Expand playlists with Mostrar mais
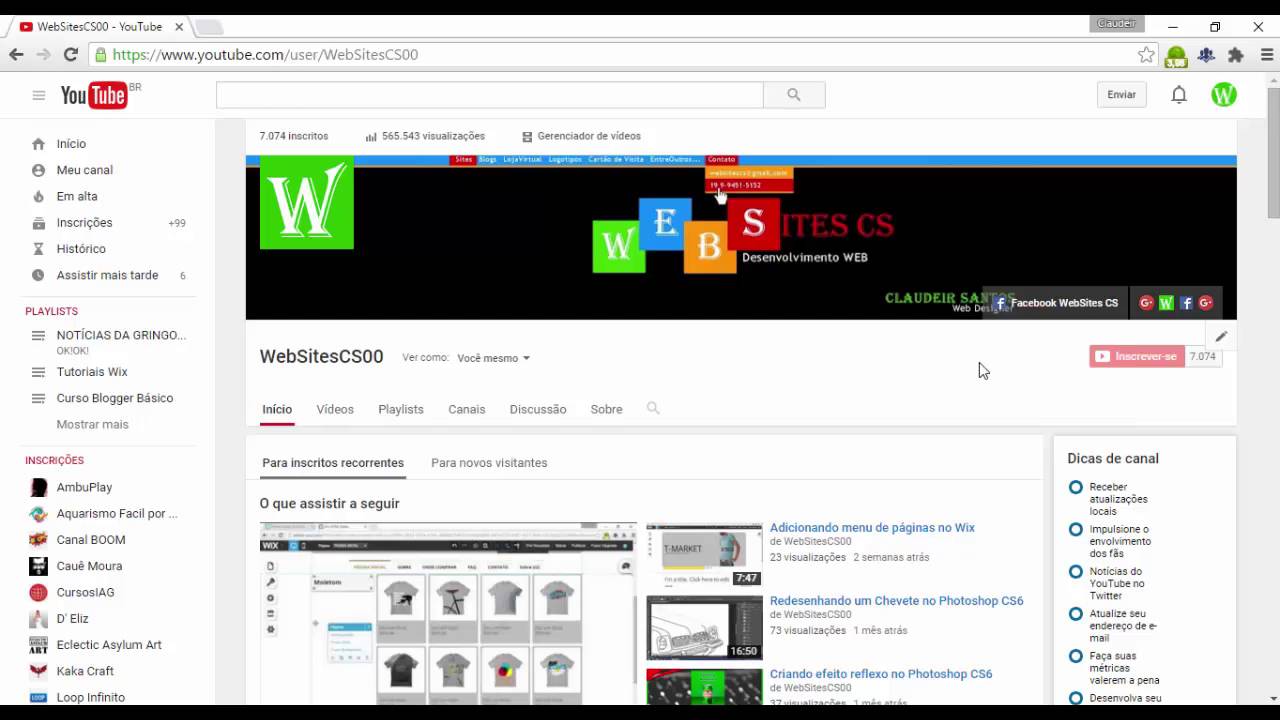 click(92, 424)
